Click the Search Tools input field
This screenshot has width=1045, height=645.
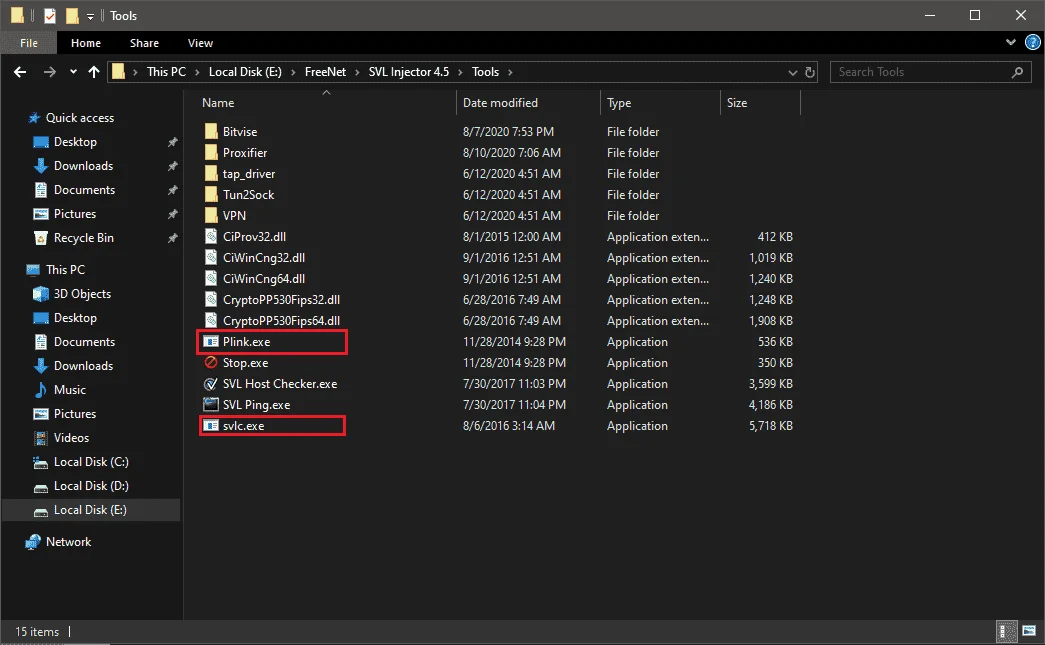pos(930,72)
